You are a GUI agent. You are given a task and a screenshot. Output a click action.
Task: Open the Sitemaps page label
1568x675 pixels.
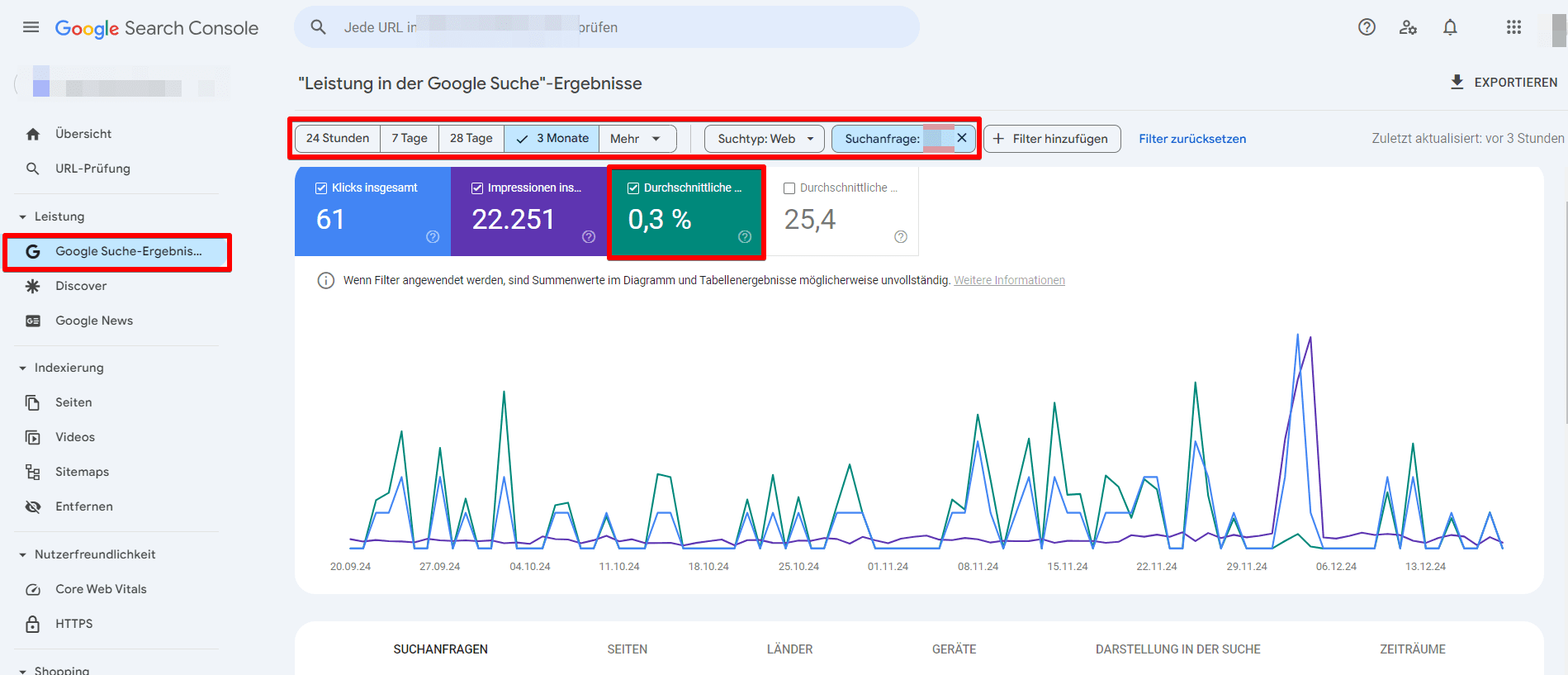[x=82, y=472]
